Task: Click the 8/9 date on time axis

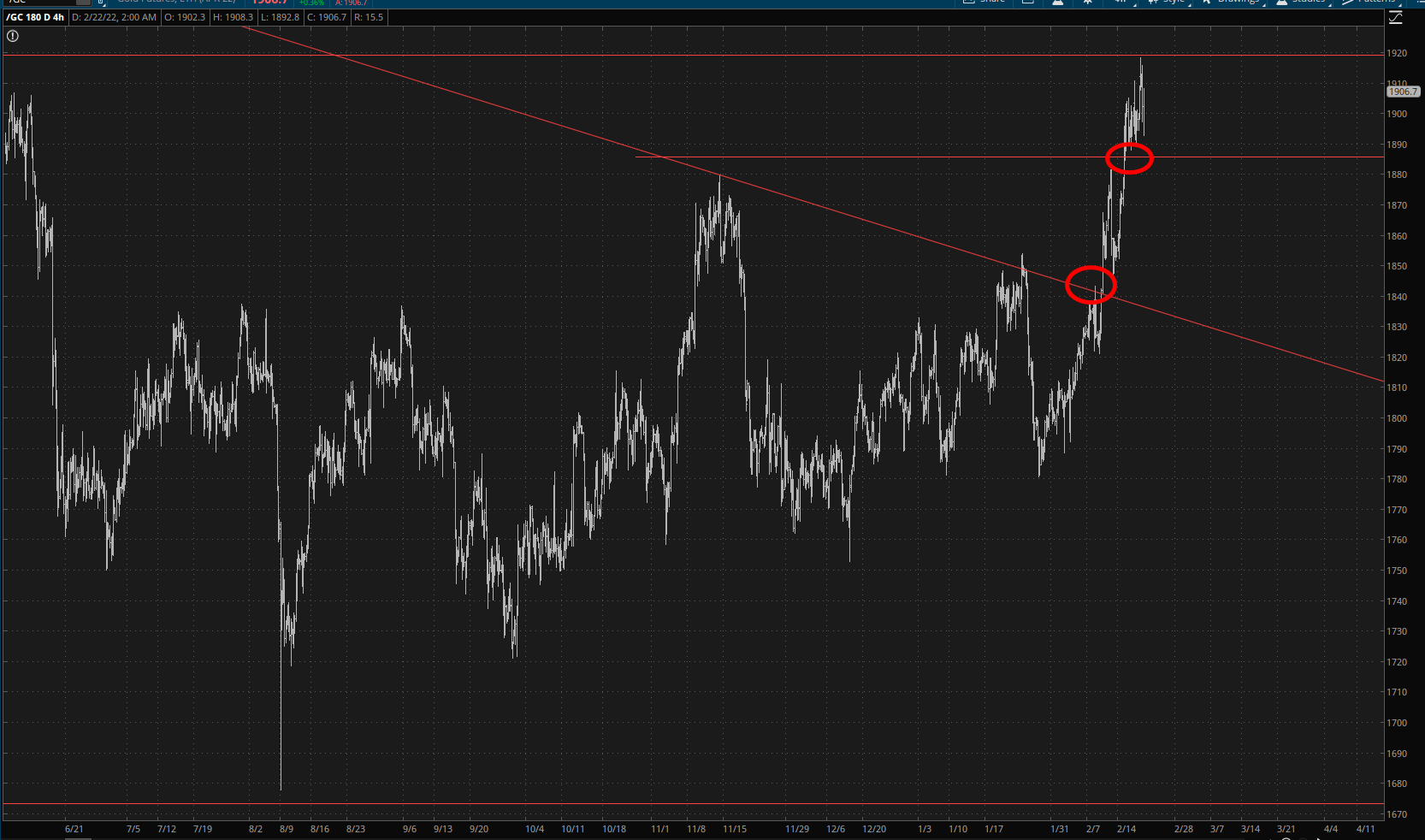Action: (x=286, y=829)
